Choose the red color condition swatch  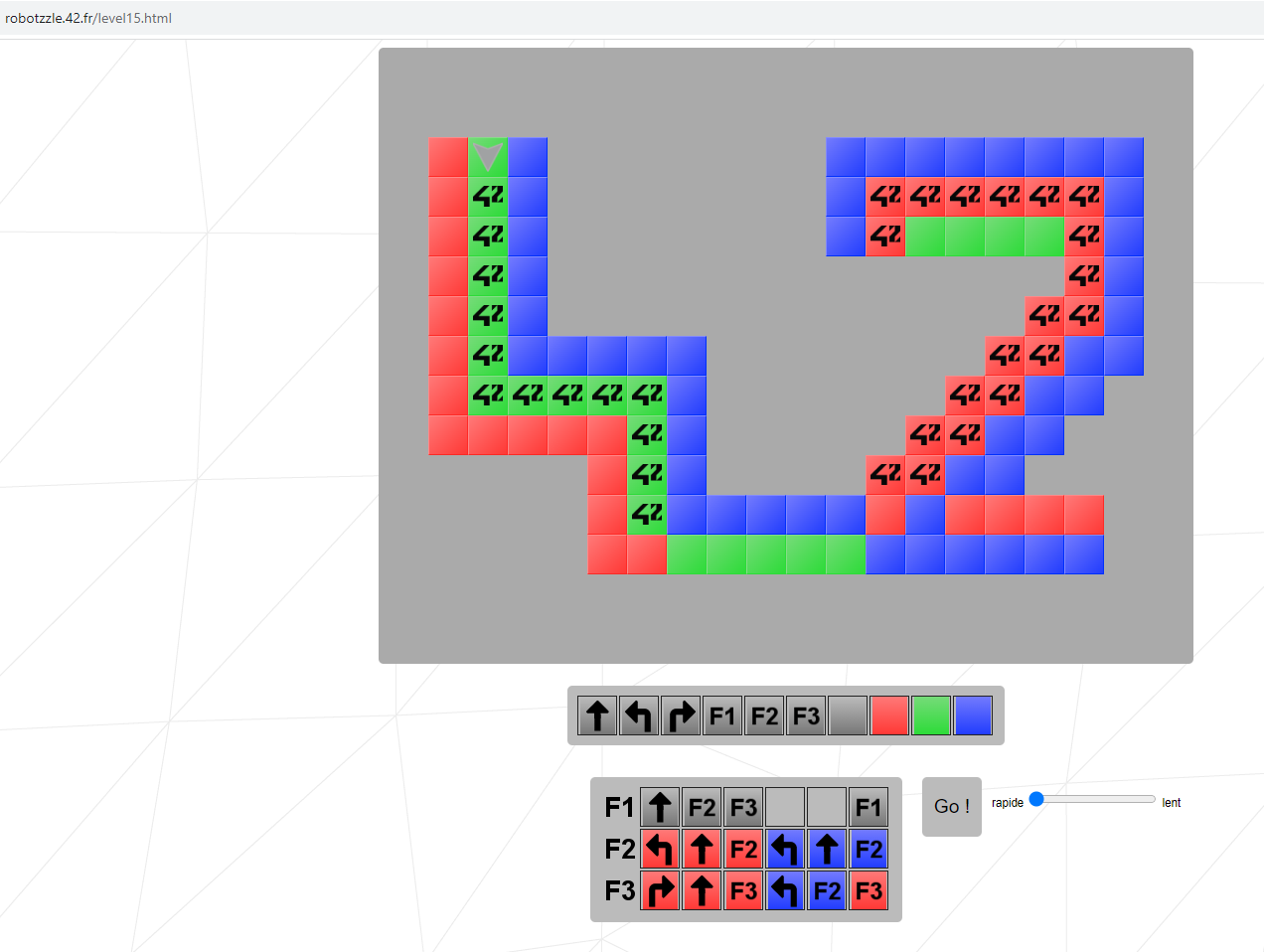click(889, 714)
